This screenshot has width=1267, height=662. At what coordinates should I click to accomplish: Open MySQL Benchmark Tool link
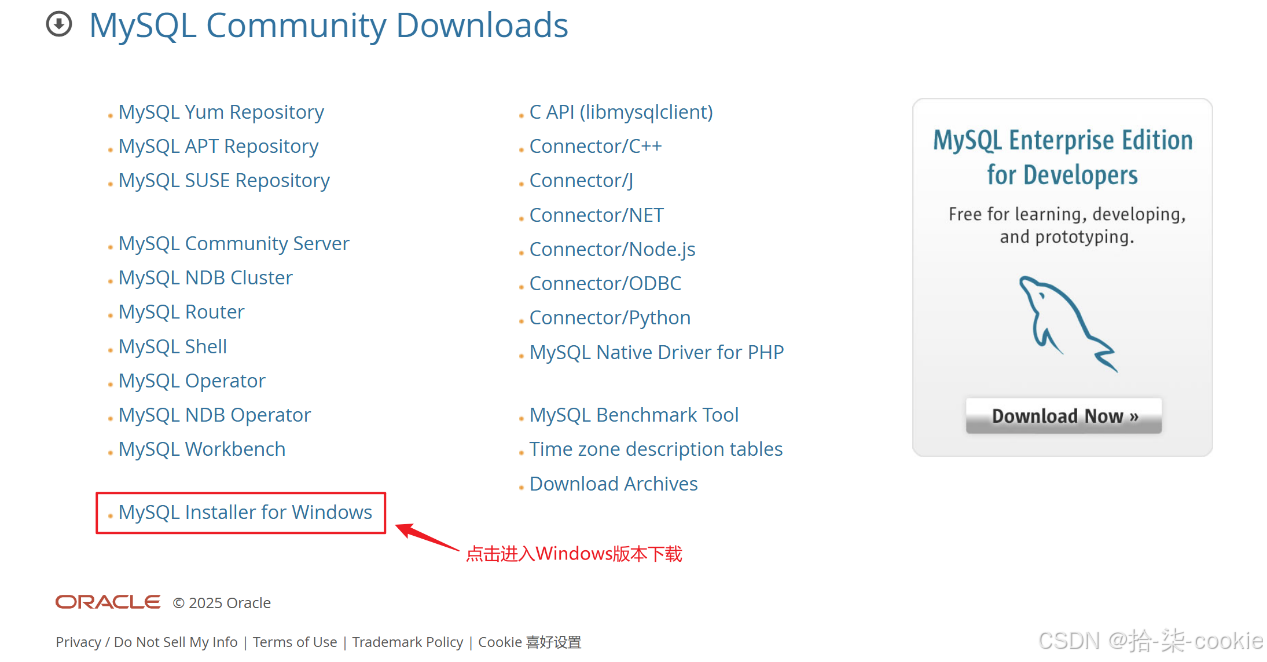634,414
